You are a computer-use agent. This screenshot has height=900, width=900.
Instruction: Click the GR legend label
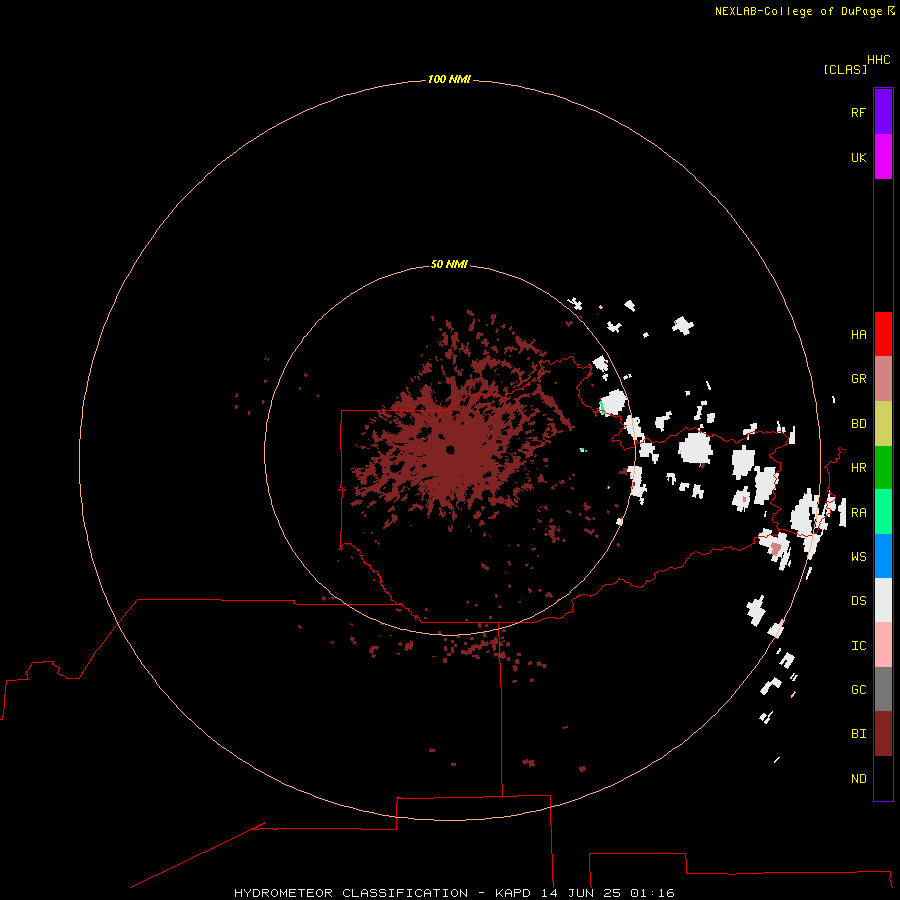point(858,379)
